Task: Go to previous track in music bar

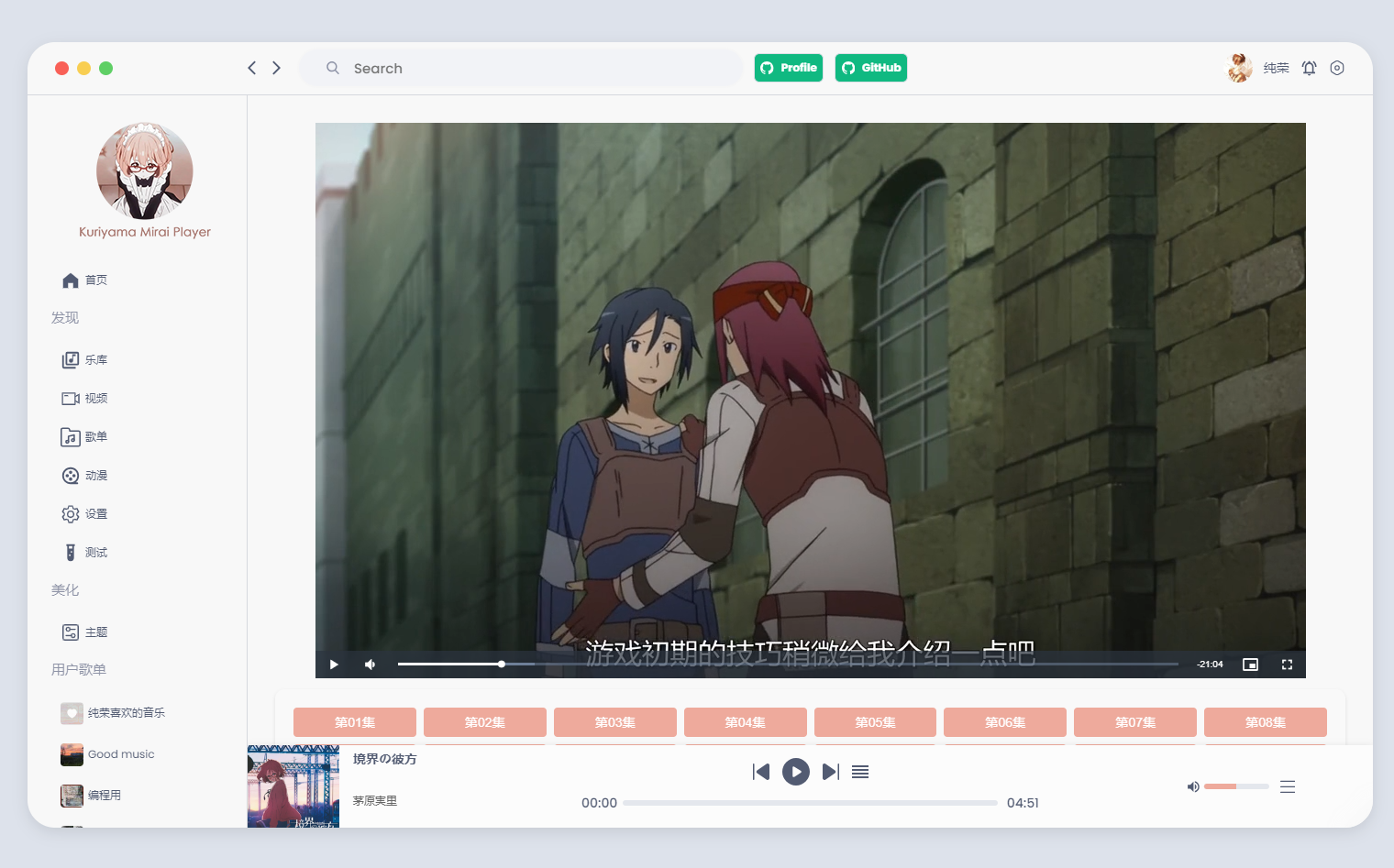Action: coord(761,772)
